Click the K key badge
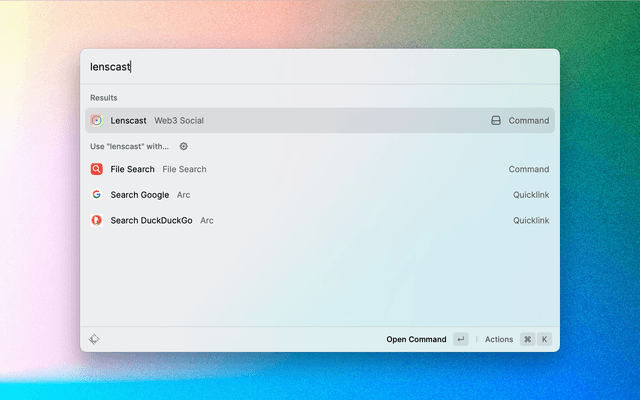 [x=545, y=339]
